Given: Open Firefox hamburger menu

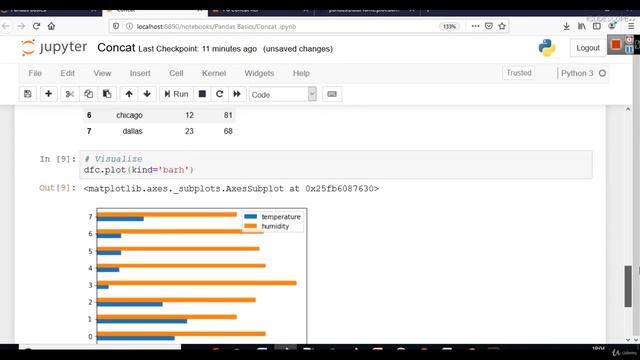Looking at the screenshot, I should (x=631, y=26).
